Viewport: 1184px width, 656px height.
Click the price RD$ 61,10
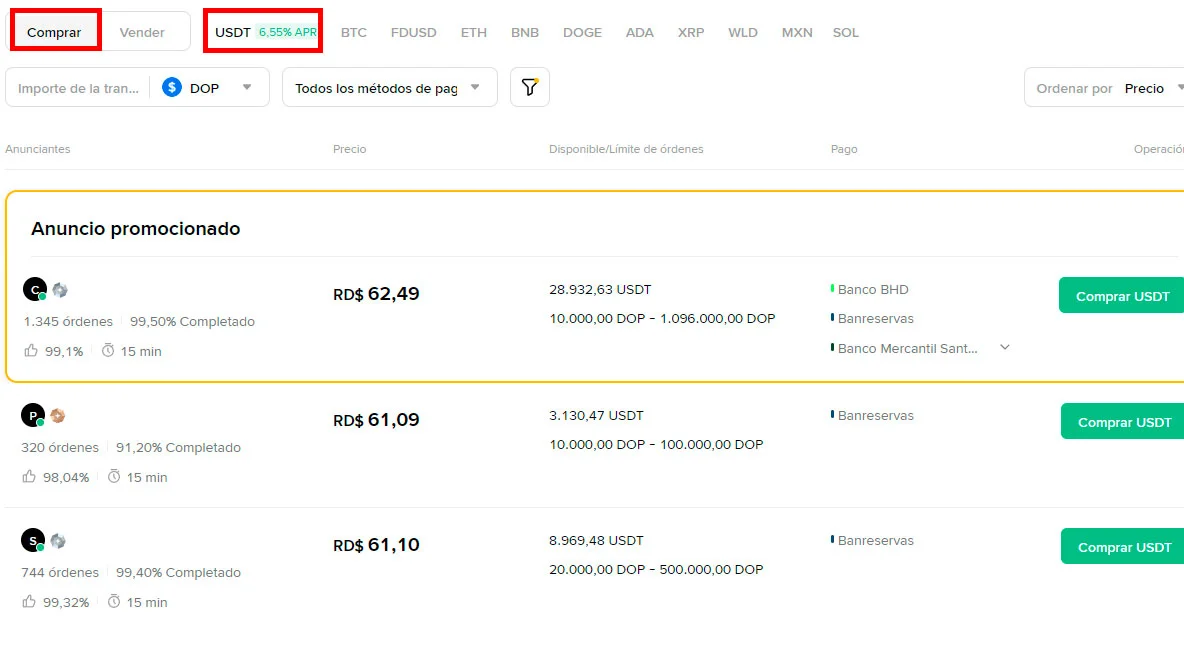[376, 545]
